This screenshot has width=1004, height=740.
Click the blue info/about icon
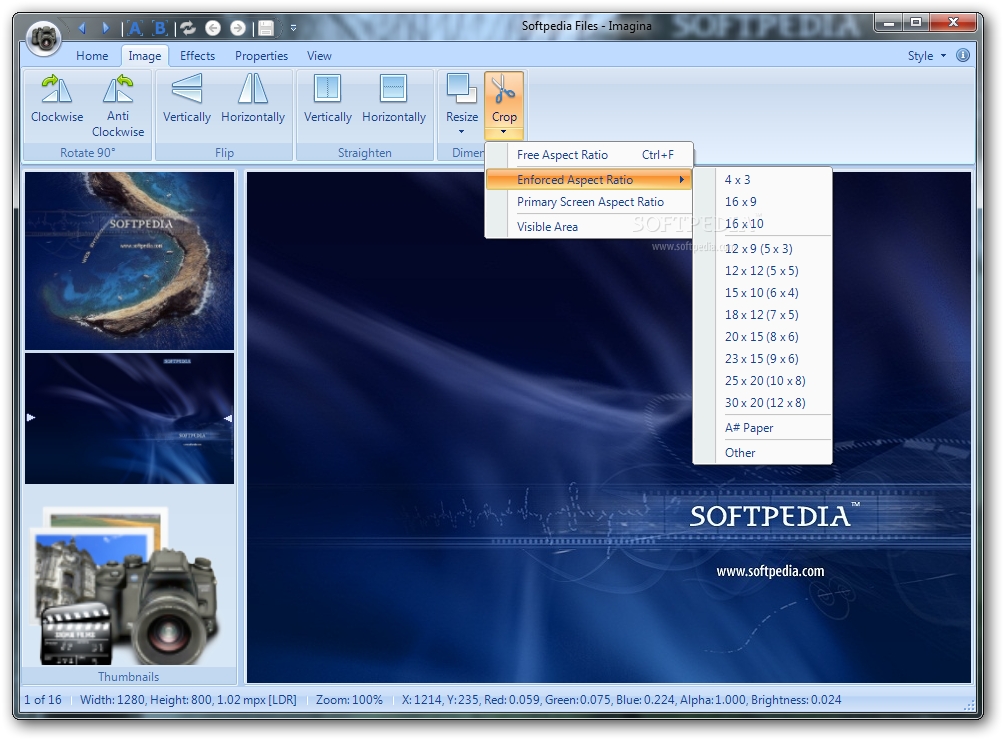(962, 55)
